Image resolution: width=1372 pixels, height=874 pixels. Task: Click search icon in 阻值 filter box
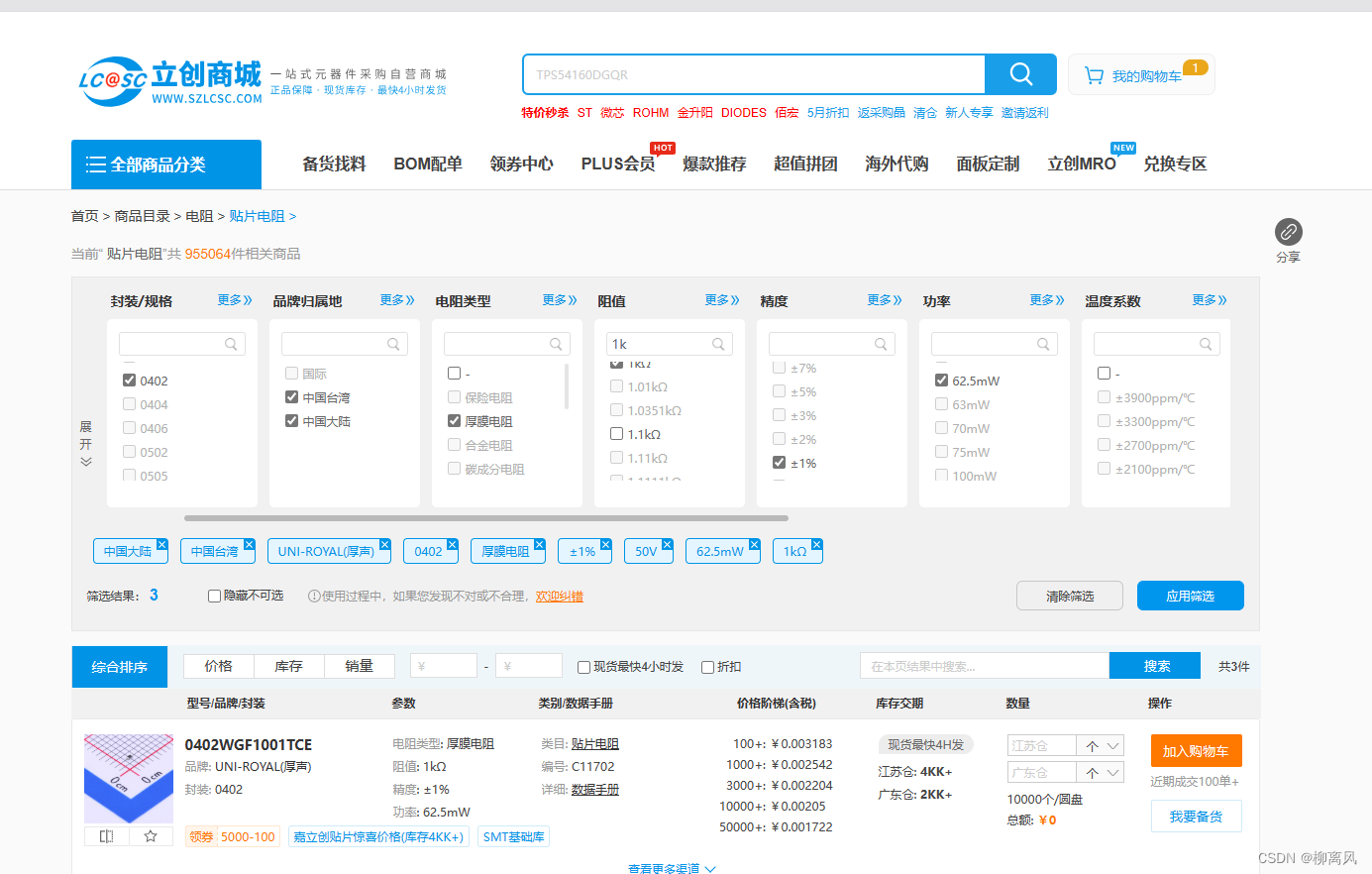click(718, 344)
